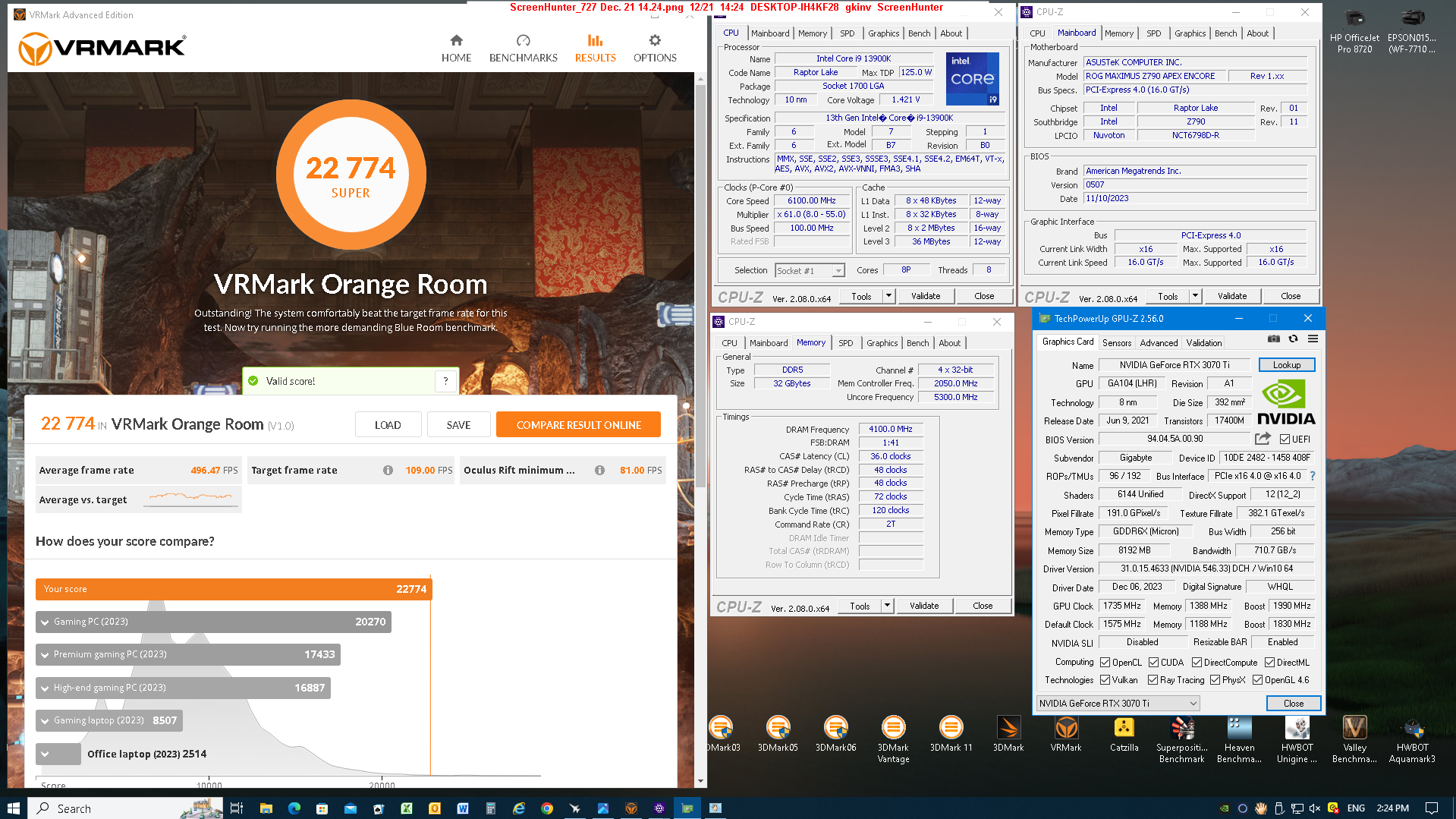Launch 3DMark 11 desktop shortcut

(951, 734)
